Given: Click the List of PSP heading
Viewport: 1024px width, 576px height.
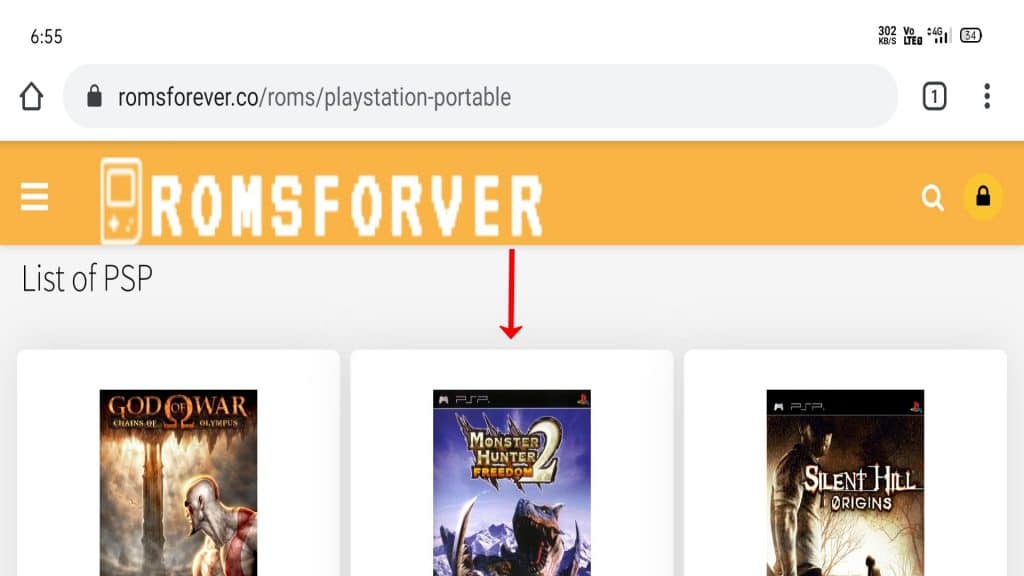Looking at the screenshot, I should [87, 278].
